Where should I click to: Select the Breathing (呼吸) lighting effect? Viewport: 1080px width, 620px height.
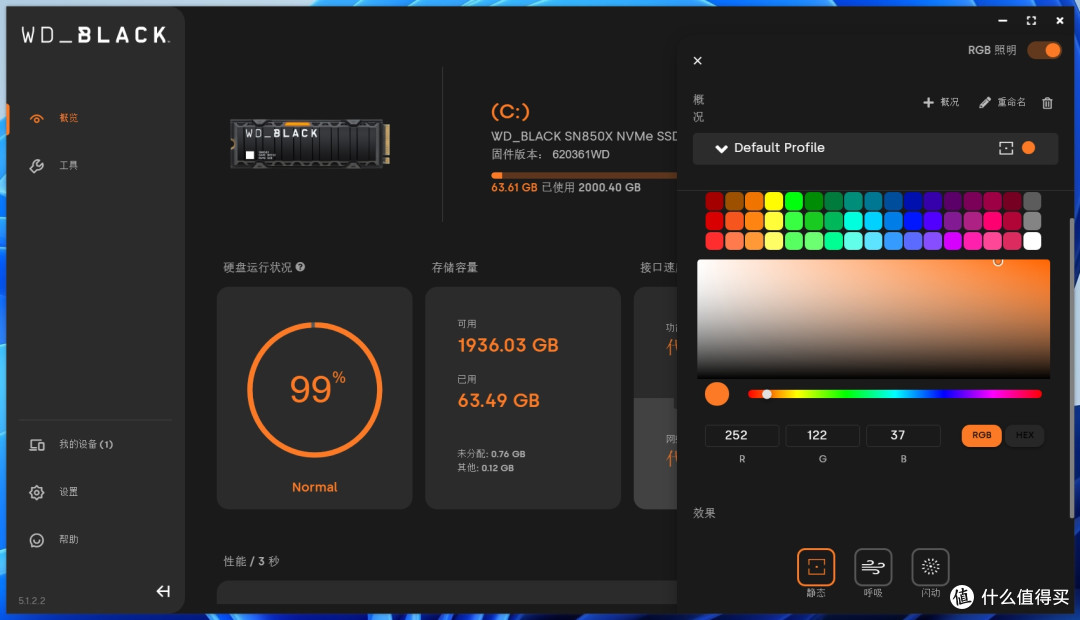click(x=873, y=567)
